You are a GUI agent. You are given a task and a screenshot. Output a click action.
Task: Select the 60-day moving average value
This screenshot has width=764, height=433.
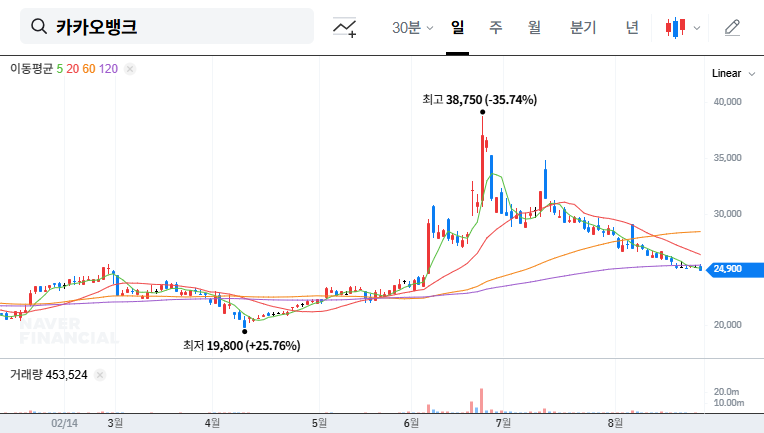pos(89,69)
